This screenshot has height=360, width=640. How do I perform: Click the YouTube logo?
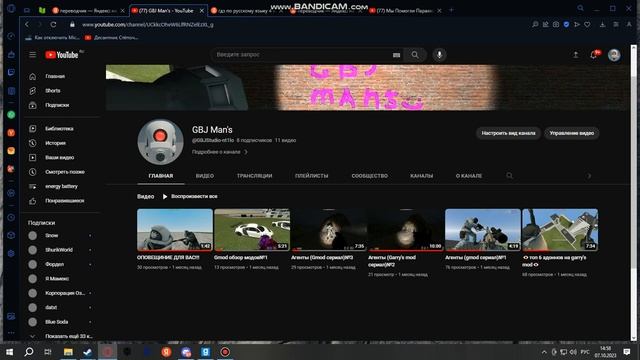[62, 55]
